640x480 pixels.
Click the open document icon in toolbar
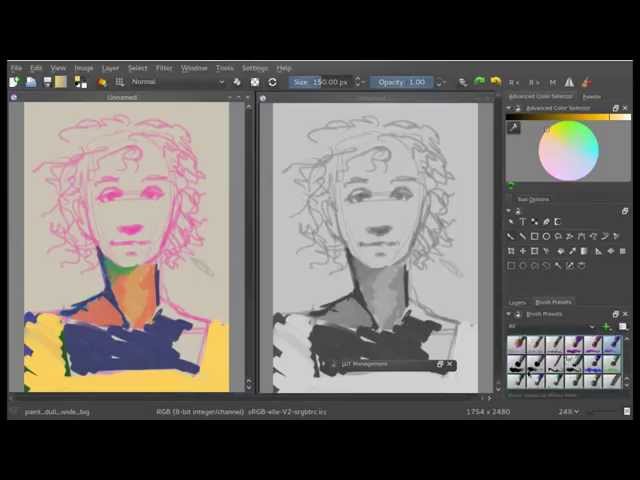(31, 82)
